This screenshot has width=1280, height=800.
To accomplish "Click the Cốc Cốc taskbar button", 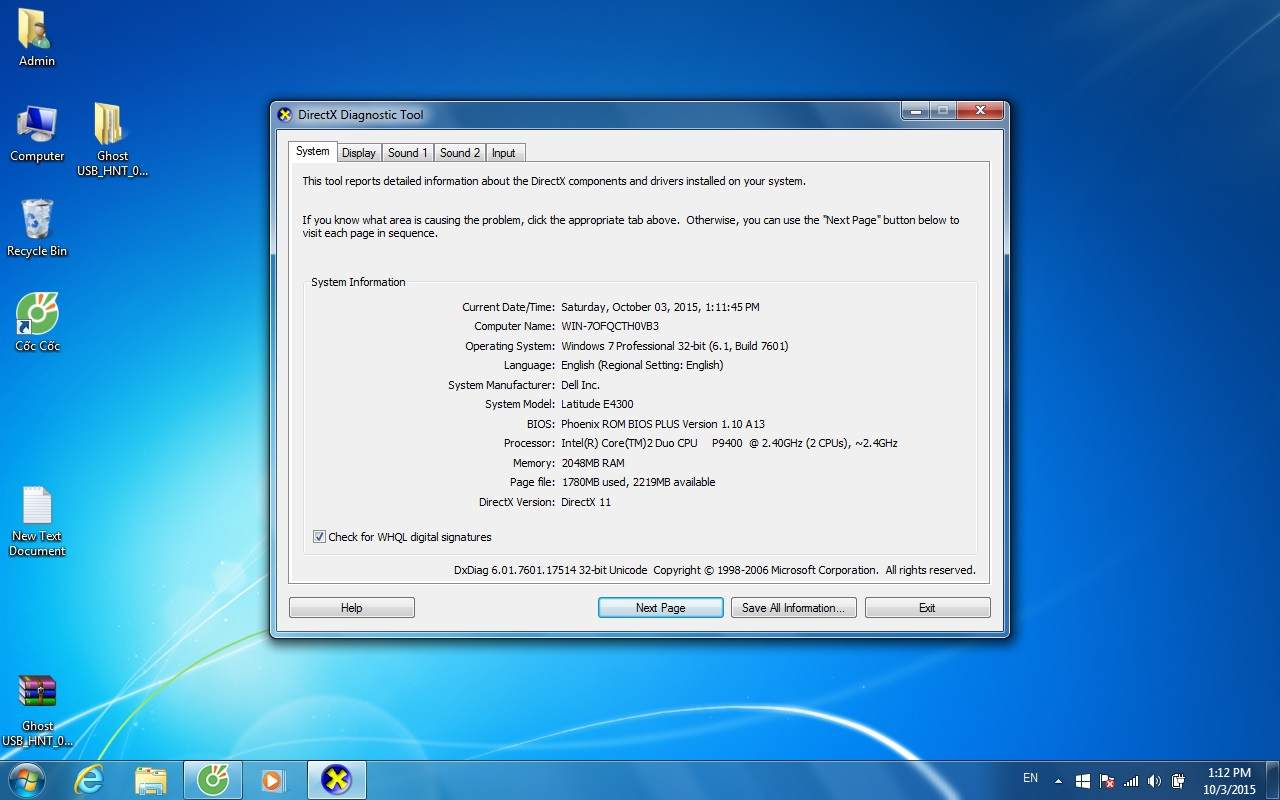I will [213, 780].
